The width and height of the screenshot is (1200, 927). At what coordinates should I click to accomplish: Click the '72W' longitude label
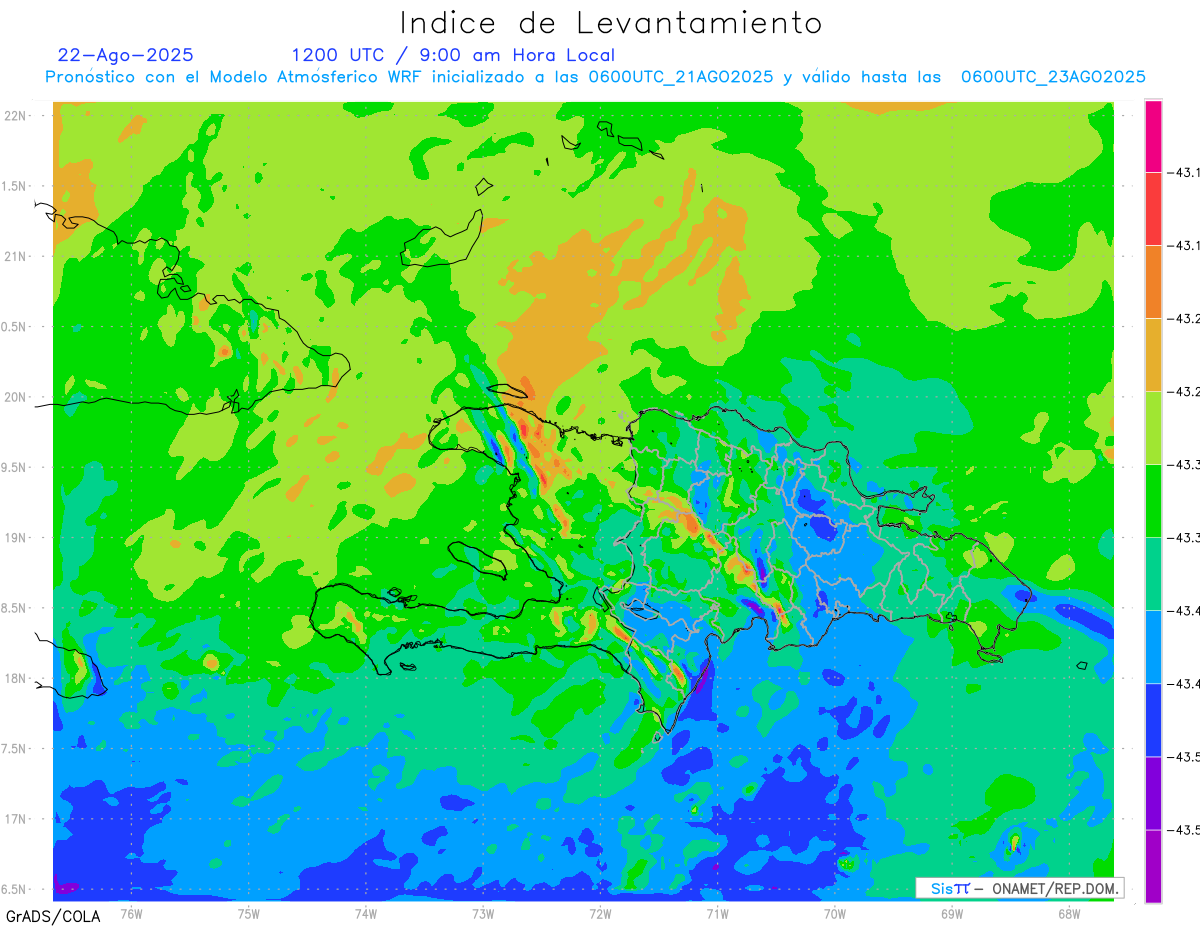click(x=600, y=913)
